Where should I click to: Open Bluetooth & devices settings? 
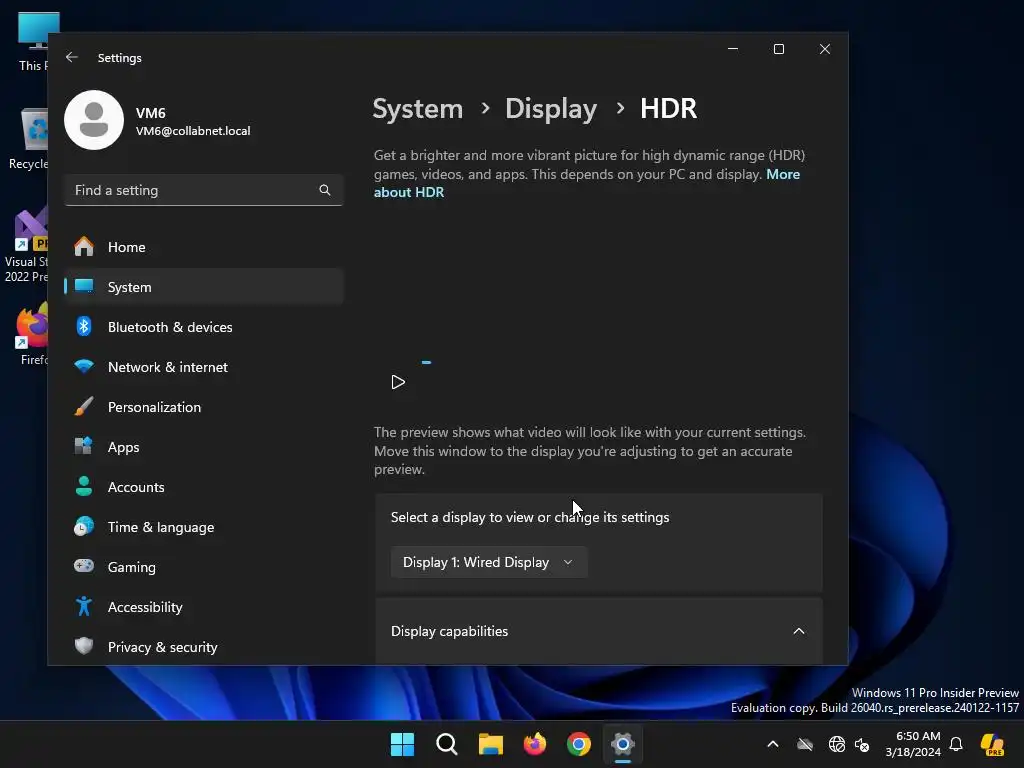(204, 327)
